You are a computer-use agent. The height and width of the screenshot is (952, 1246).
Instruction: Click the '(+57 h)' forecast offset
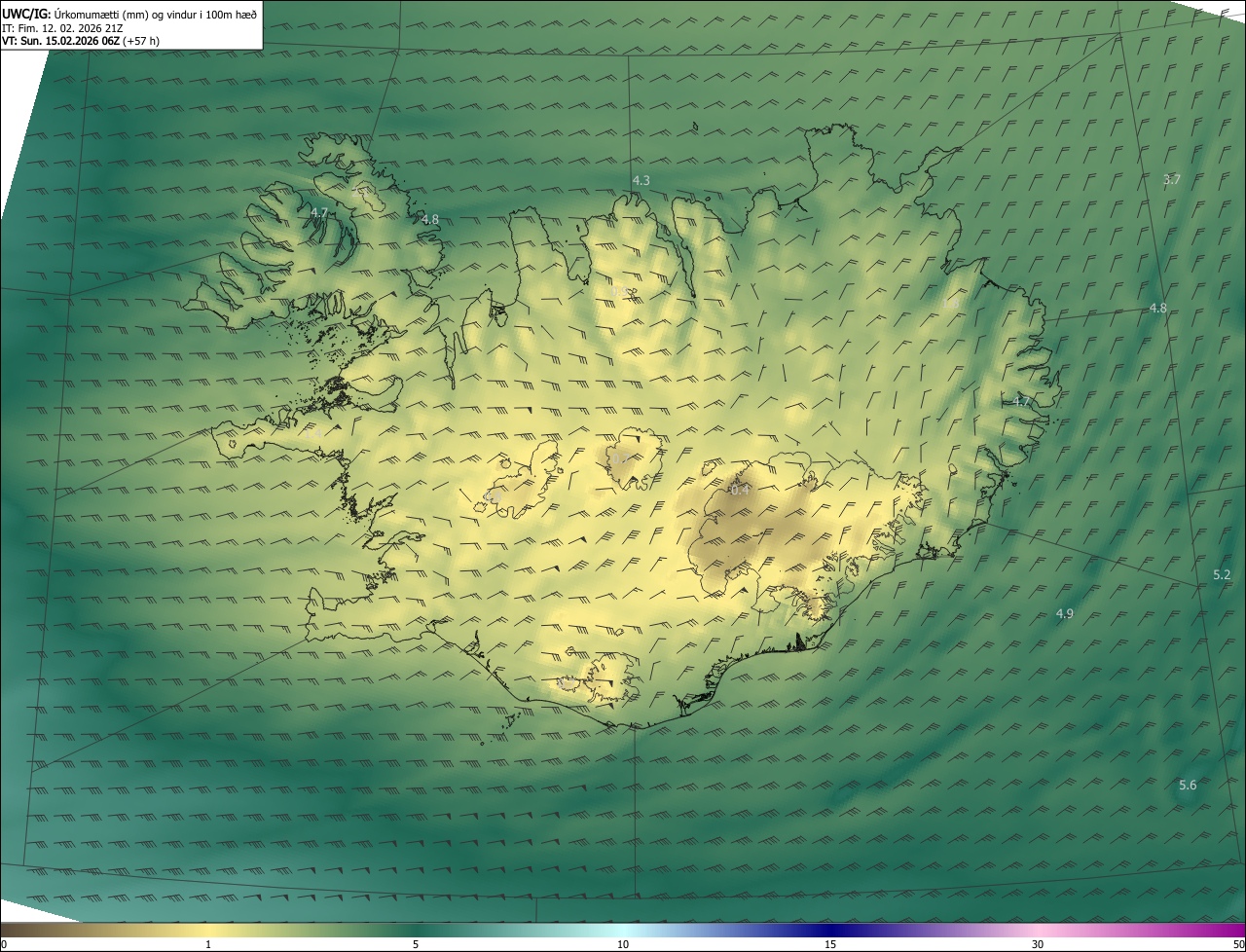(x=142, y=42)
